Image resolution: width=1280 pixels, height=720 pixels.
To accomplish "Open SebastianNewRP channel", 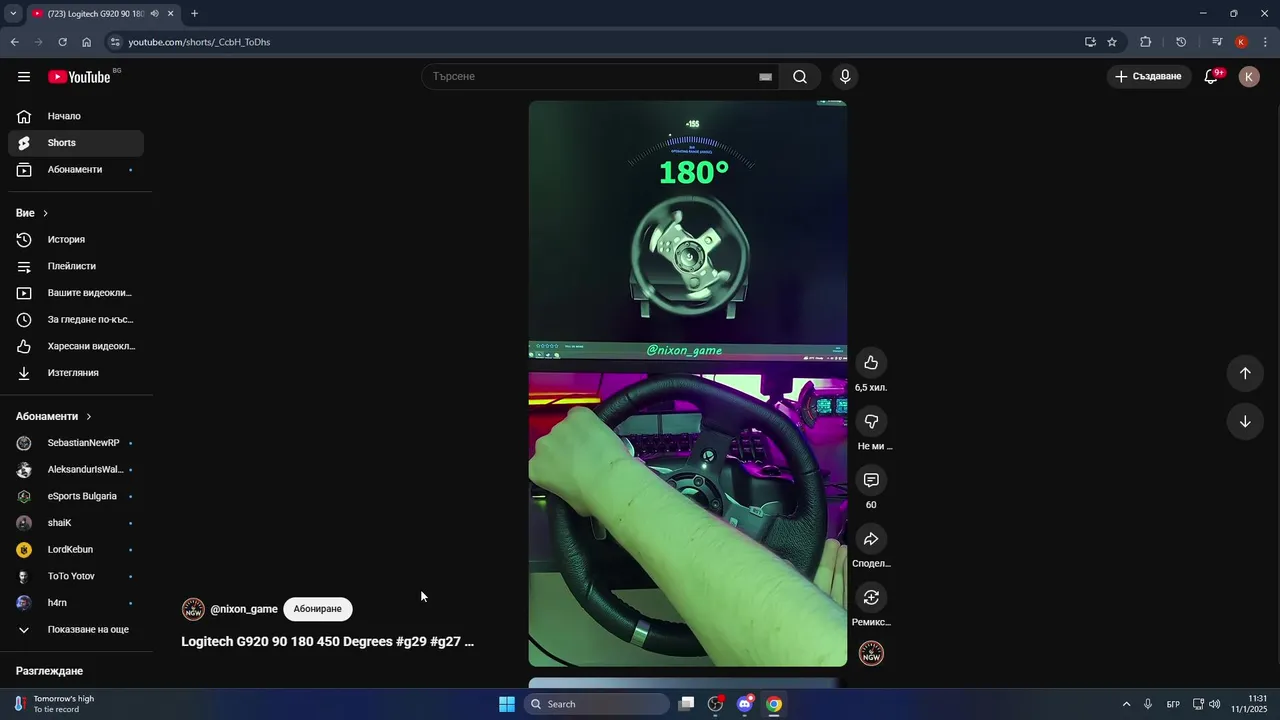I will pos(76,443).
